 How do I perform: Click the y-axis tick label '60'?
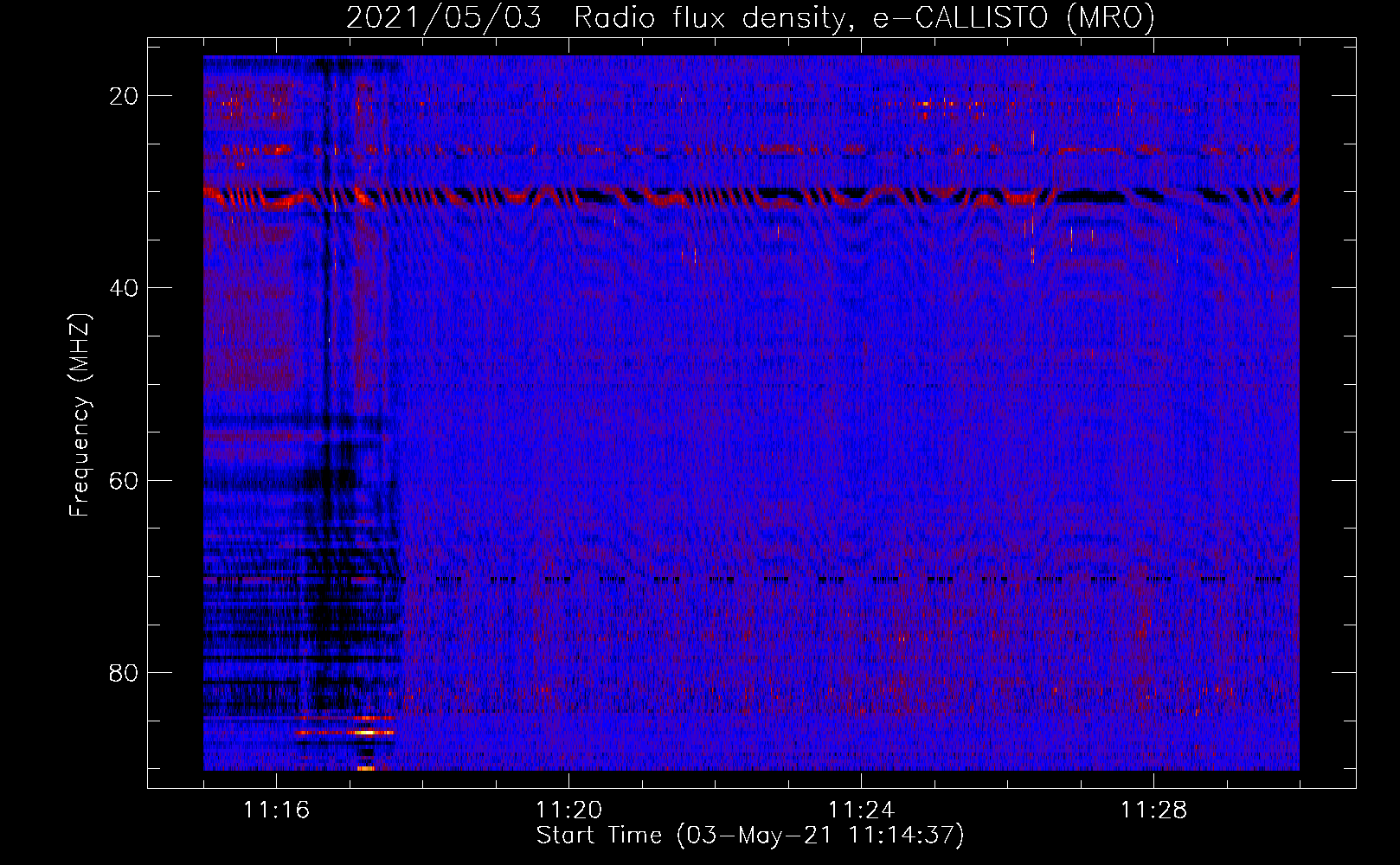click(x=124, y=480)
